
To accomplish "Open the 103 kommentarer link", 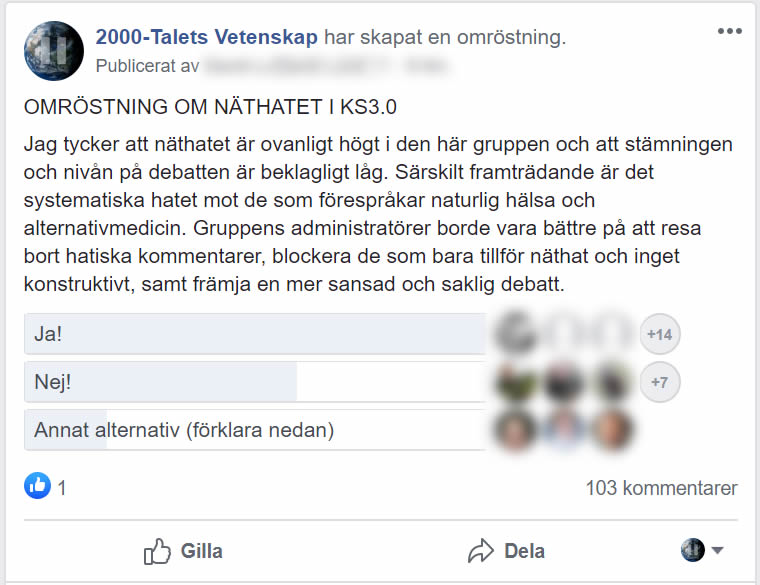I will (x=661, y=489).
